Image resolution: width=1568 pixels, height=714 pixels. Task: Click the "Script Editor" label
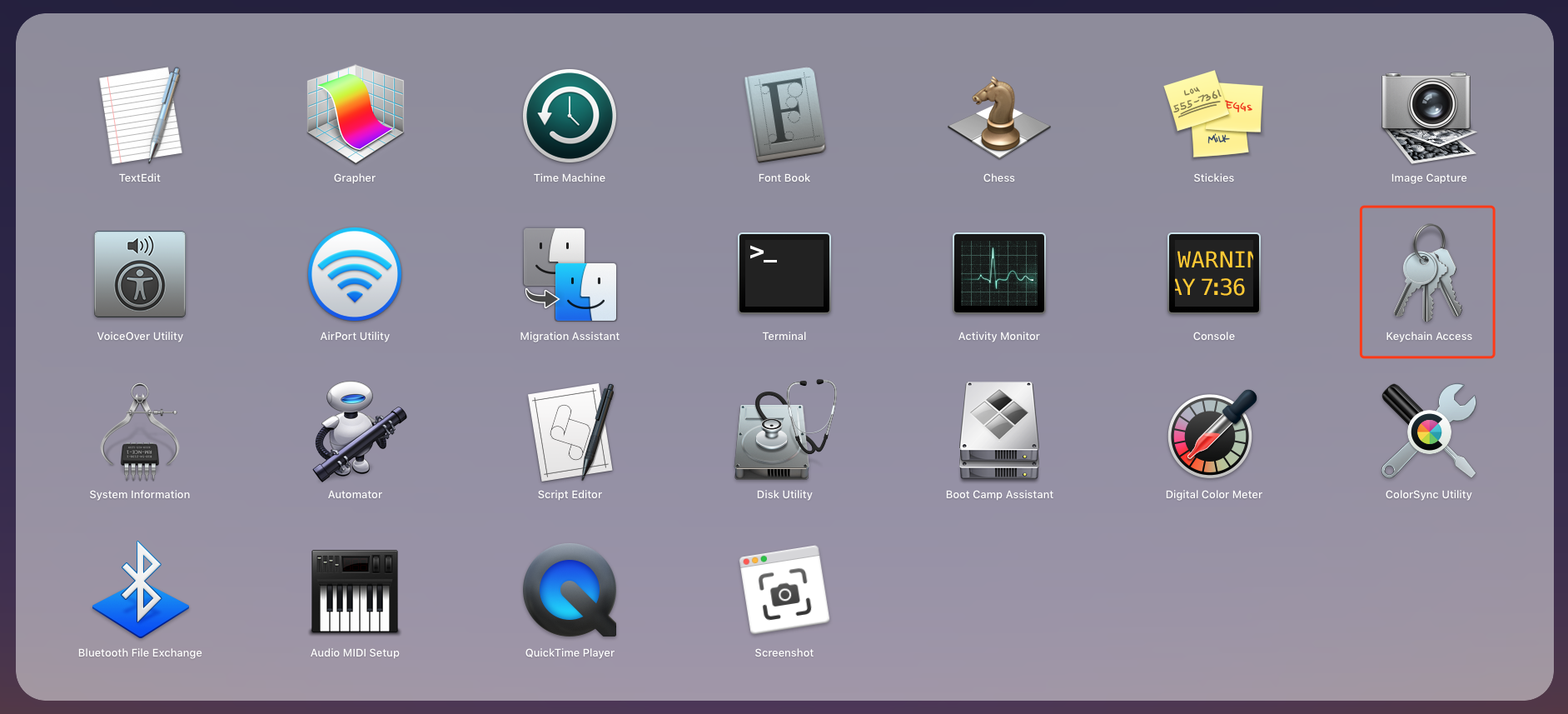[570, 495]
